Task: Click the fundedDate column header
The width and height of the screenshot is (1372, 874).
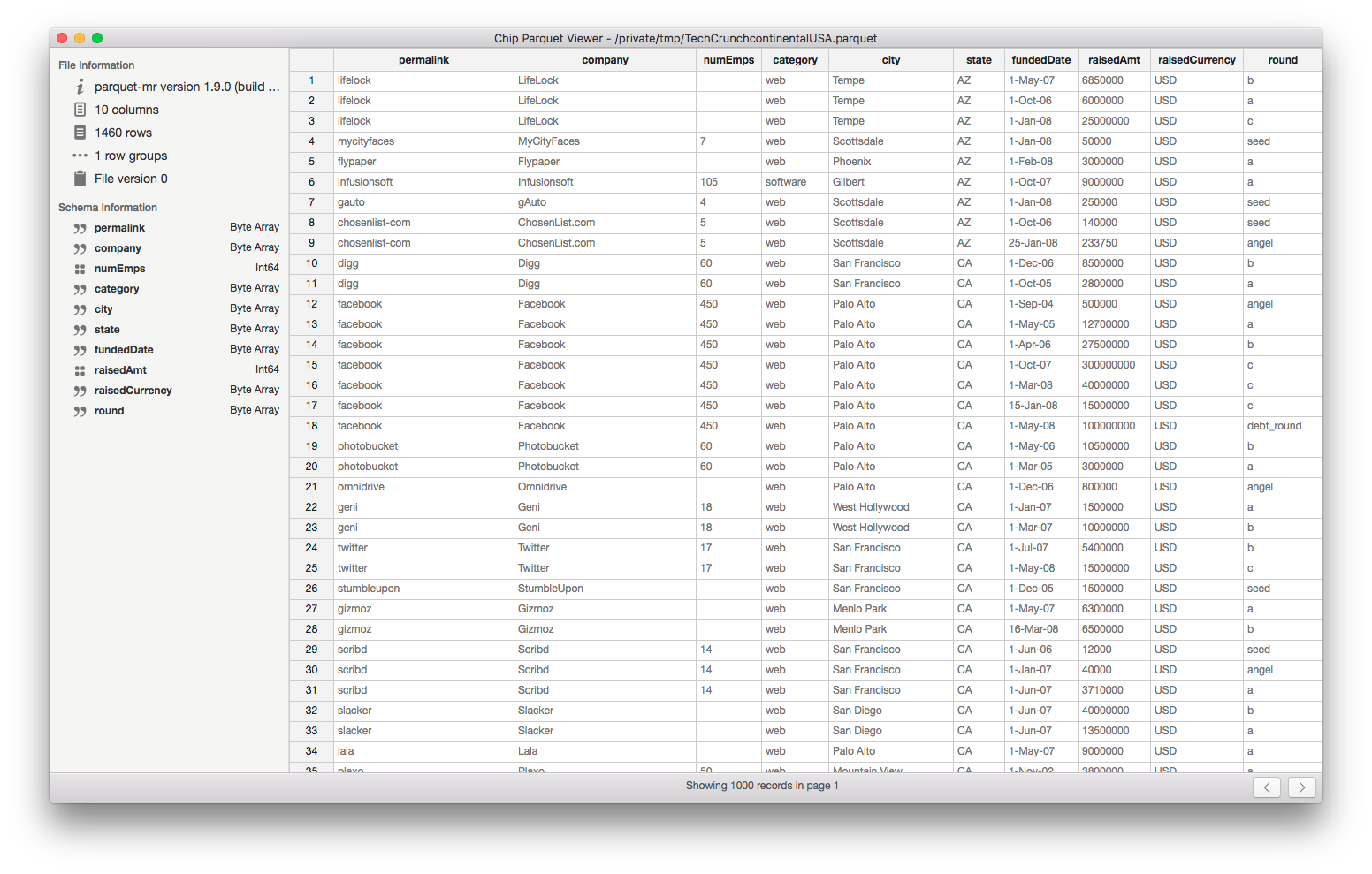Action: 1040,60
